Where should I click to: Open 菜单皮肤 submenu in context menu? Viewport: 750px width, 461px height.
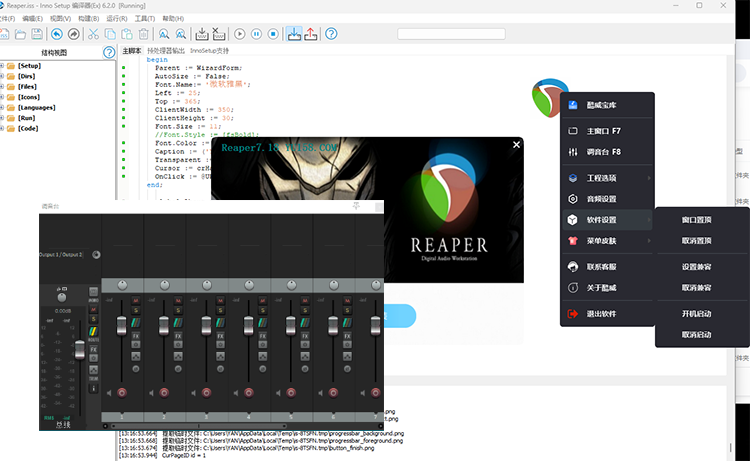coord(607,241)
